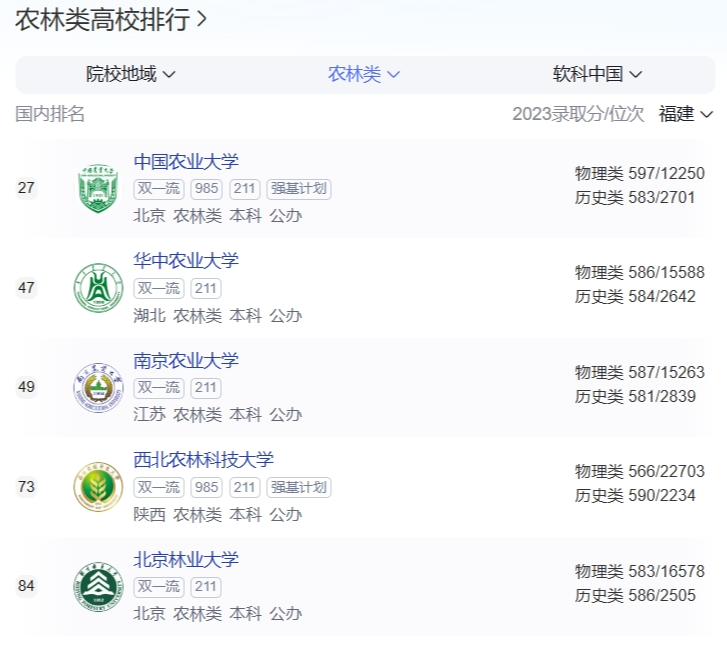Expand the 农林类 category dropdown

tap(364, 74)
